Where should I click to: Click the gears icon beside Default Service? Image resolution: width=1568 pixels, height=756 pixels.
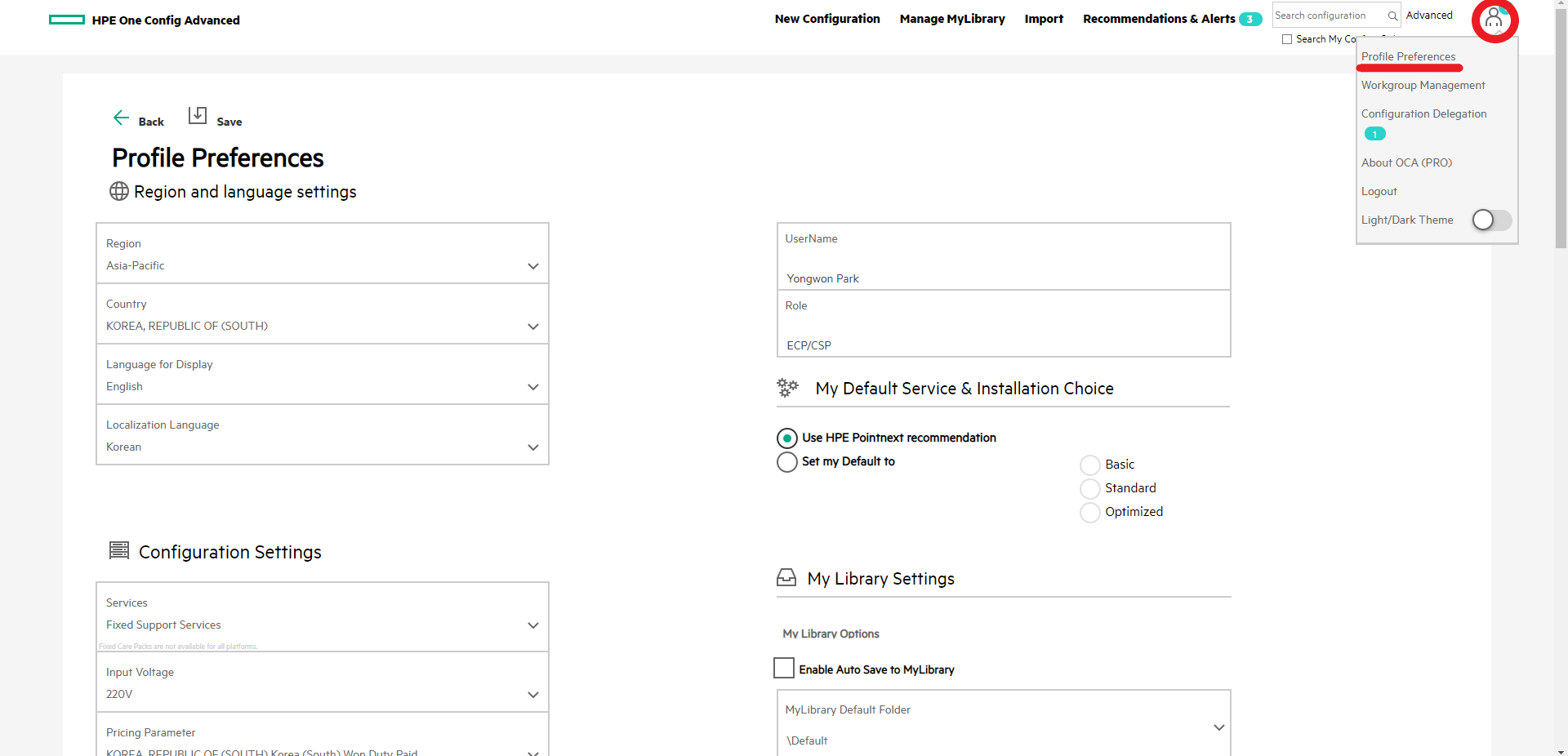pos(788,388)
